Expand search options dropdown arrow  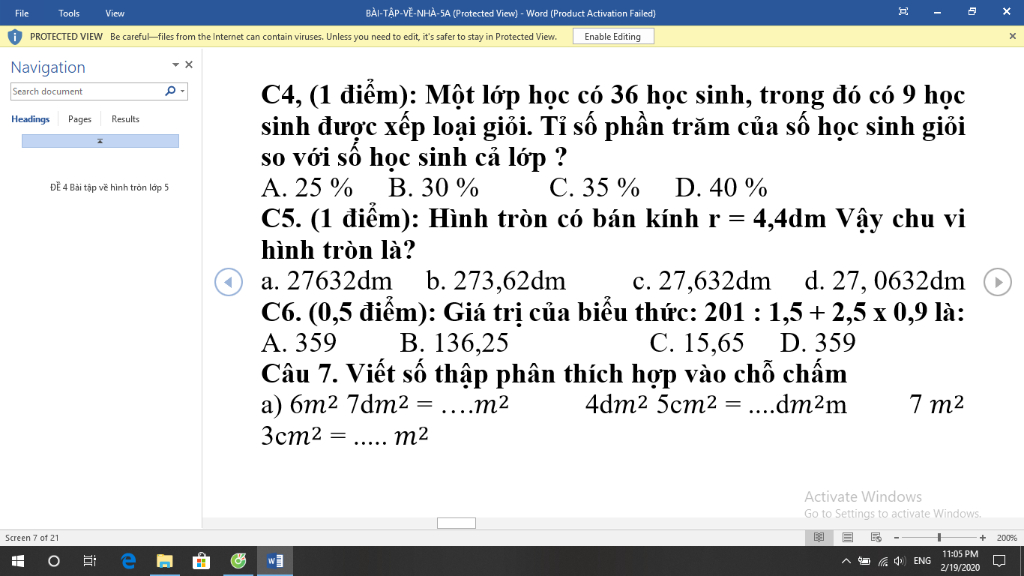(x=182, y=91)
